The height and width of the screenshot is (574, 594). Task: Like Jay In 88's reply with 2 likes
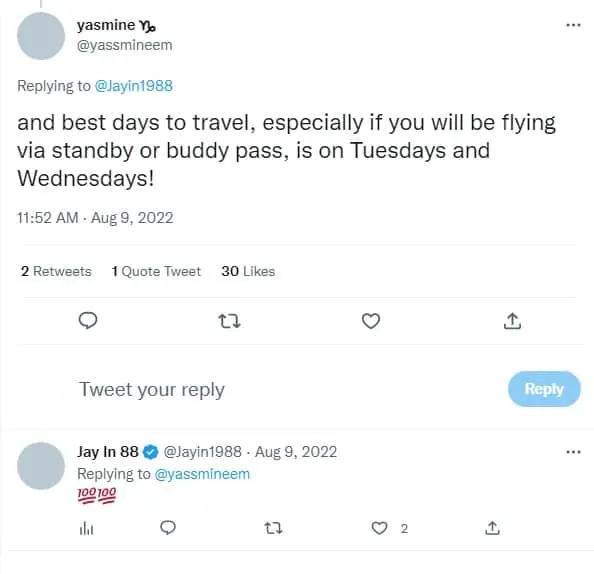click(379, 528)
